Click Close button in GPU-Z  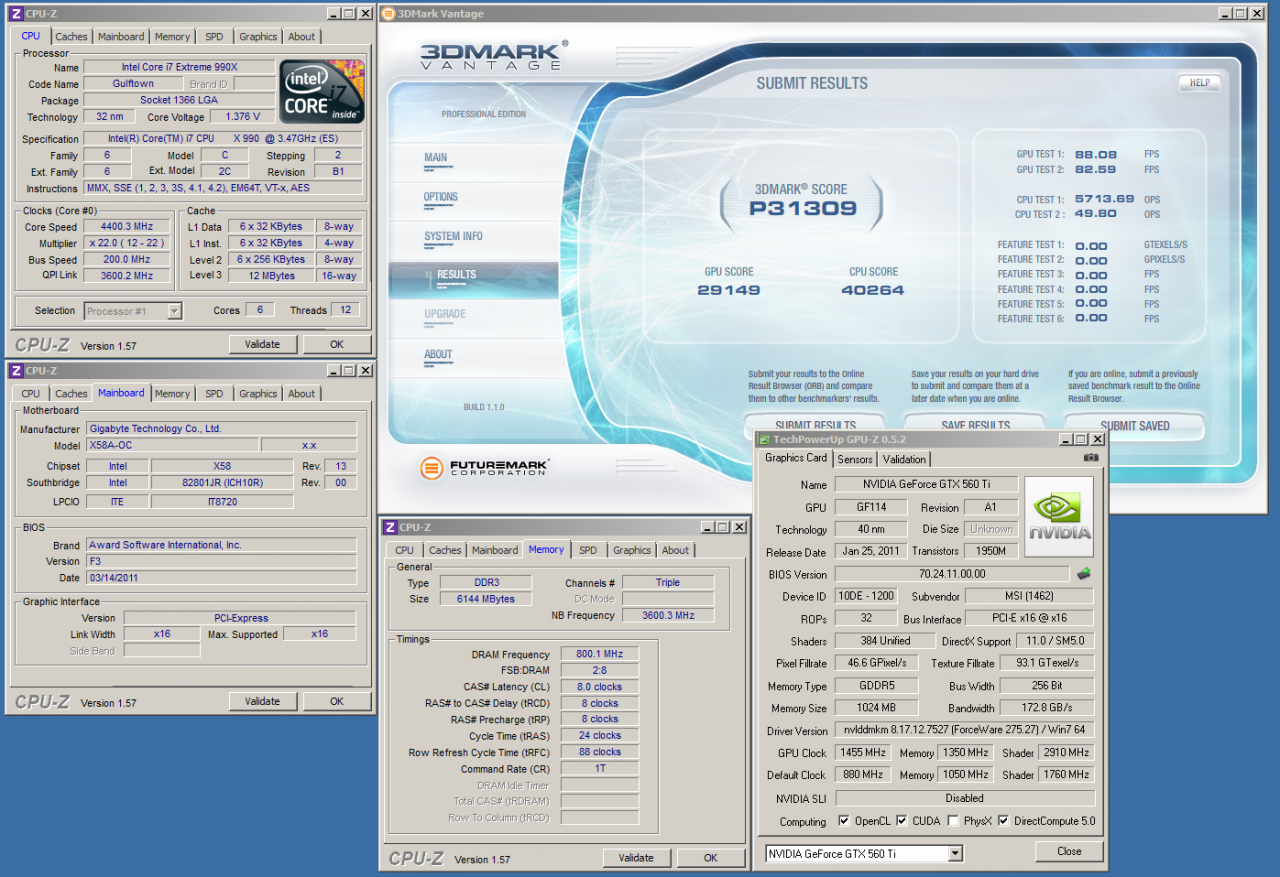click(x=1069, y=852)
